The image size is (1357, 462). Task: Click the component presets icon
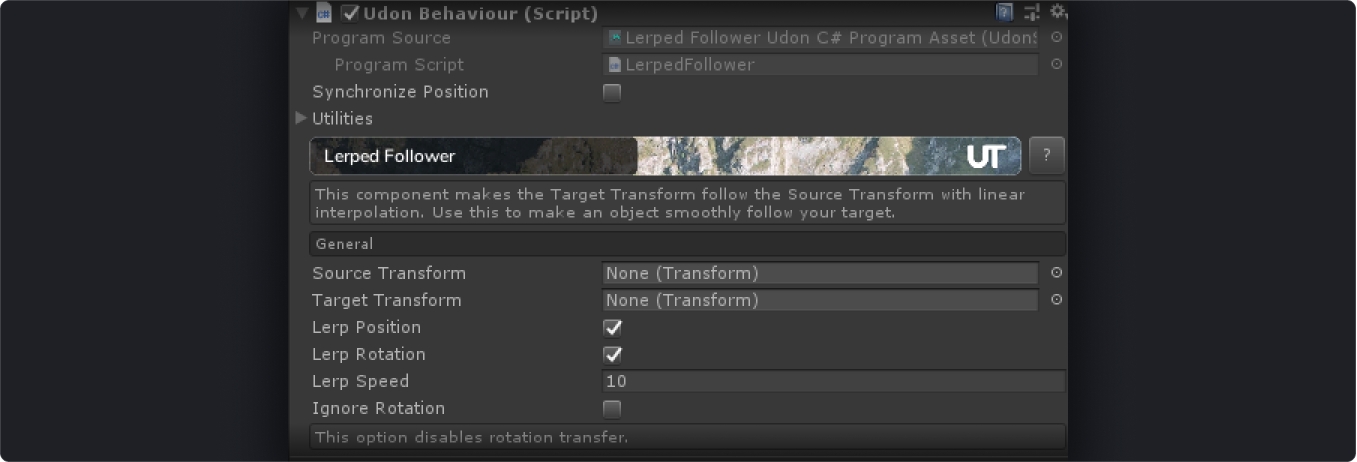pyautogui.click(x=1032, y=13)
